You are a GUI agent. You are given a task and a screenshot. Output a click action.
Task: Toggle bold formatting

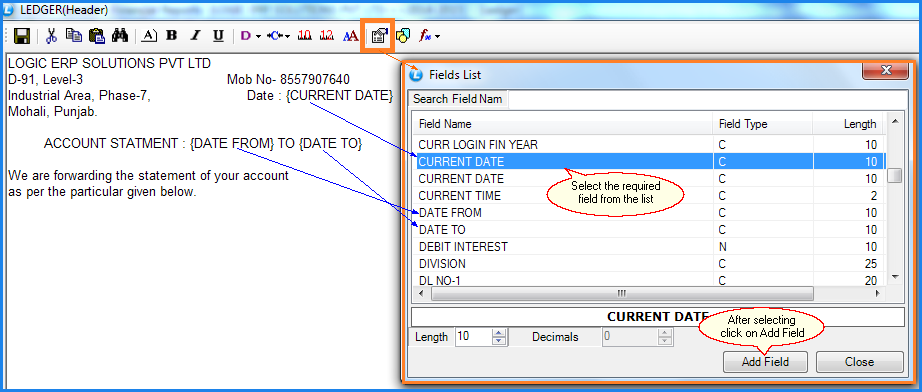(x=172, y=36)
